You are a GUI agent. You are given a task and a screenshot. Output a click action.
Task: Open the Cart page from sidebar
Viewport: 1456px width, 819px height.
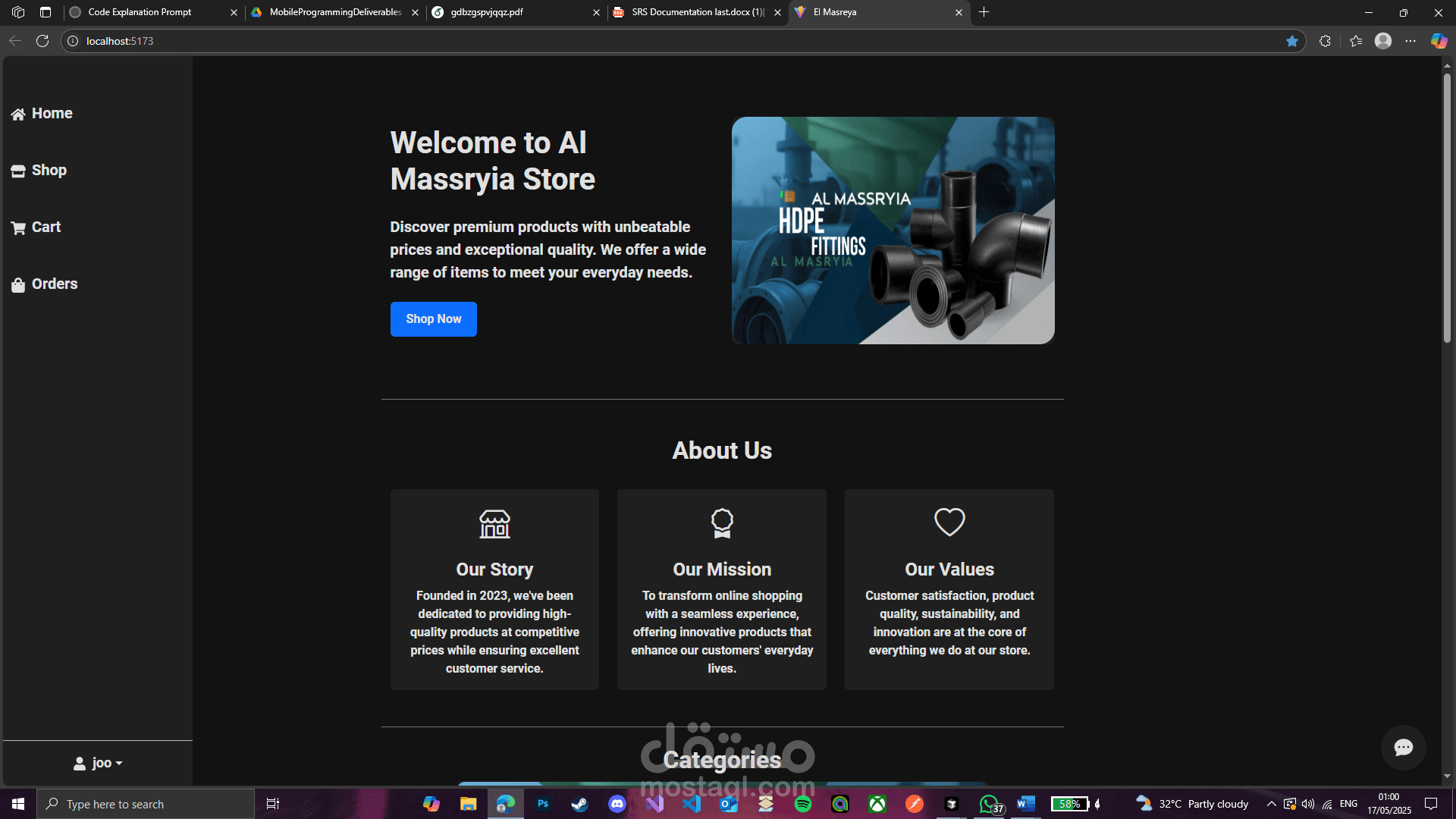(36, 227)
